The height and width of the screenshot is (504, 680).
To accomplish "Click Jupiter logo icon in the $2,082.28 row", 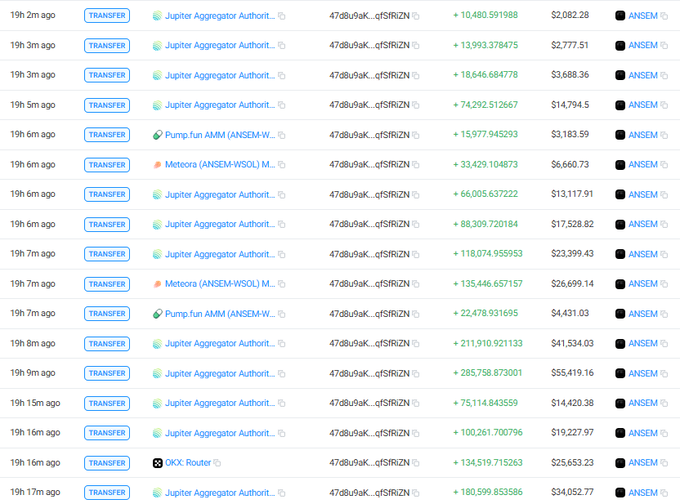I will [x=157, y=16].
